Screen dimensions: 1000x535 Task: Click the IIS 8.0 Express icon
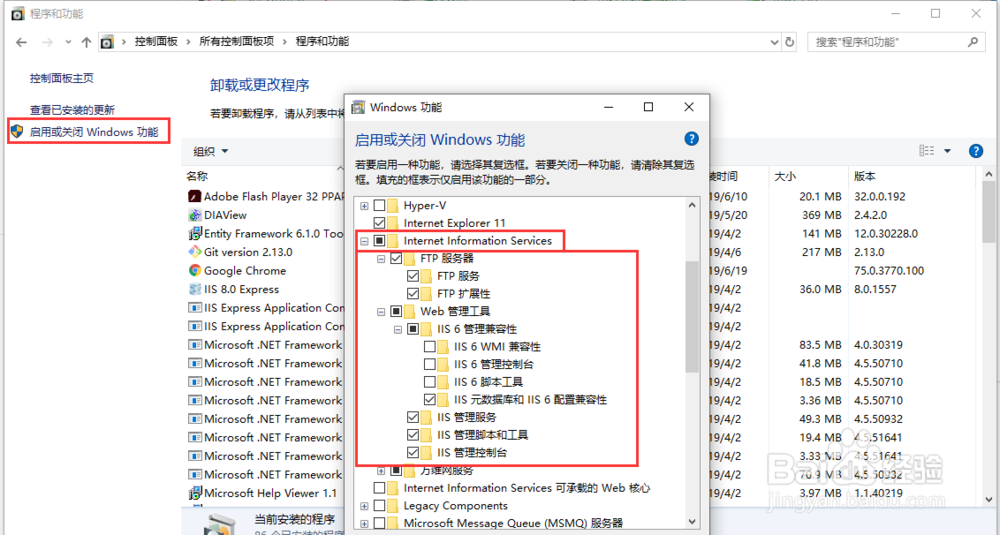tap(195, 289)
